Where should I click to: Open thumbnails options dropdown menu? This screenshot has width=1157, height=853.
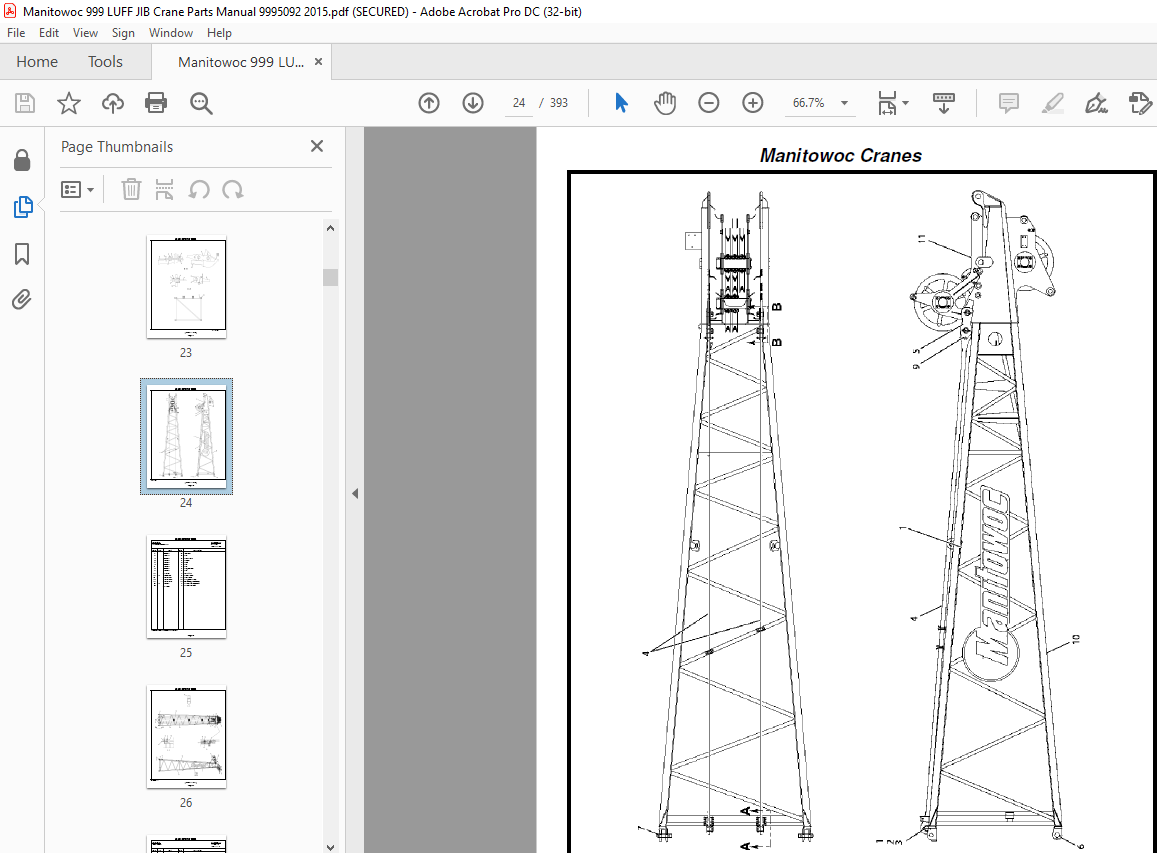[x=77, y=190]
